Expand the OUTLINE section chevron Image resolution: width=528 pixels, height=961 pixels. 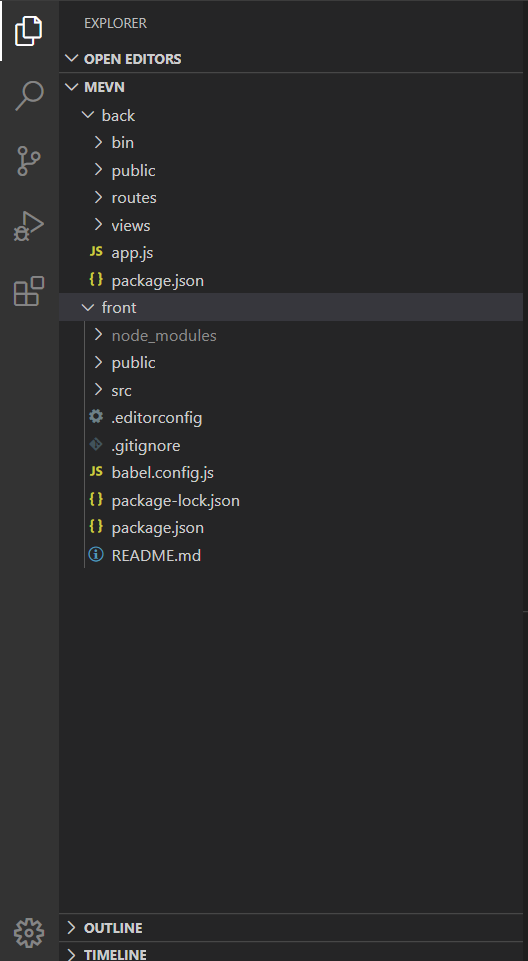[72, 927]
